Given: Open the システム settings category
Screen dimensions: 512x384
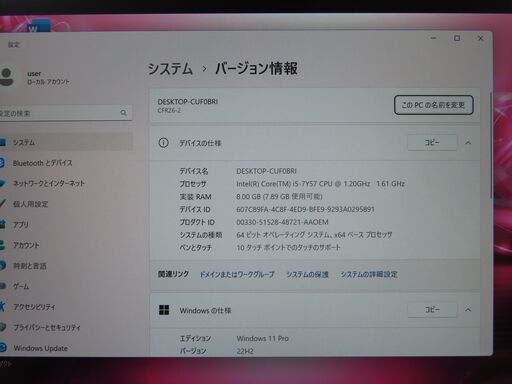Looking at the screenshot, I should click(x=65, y=142).
